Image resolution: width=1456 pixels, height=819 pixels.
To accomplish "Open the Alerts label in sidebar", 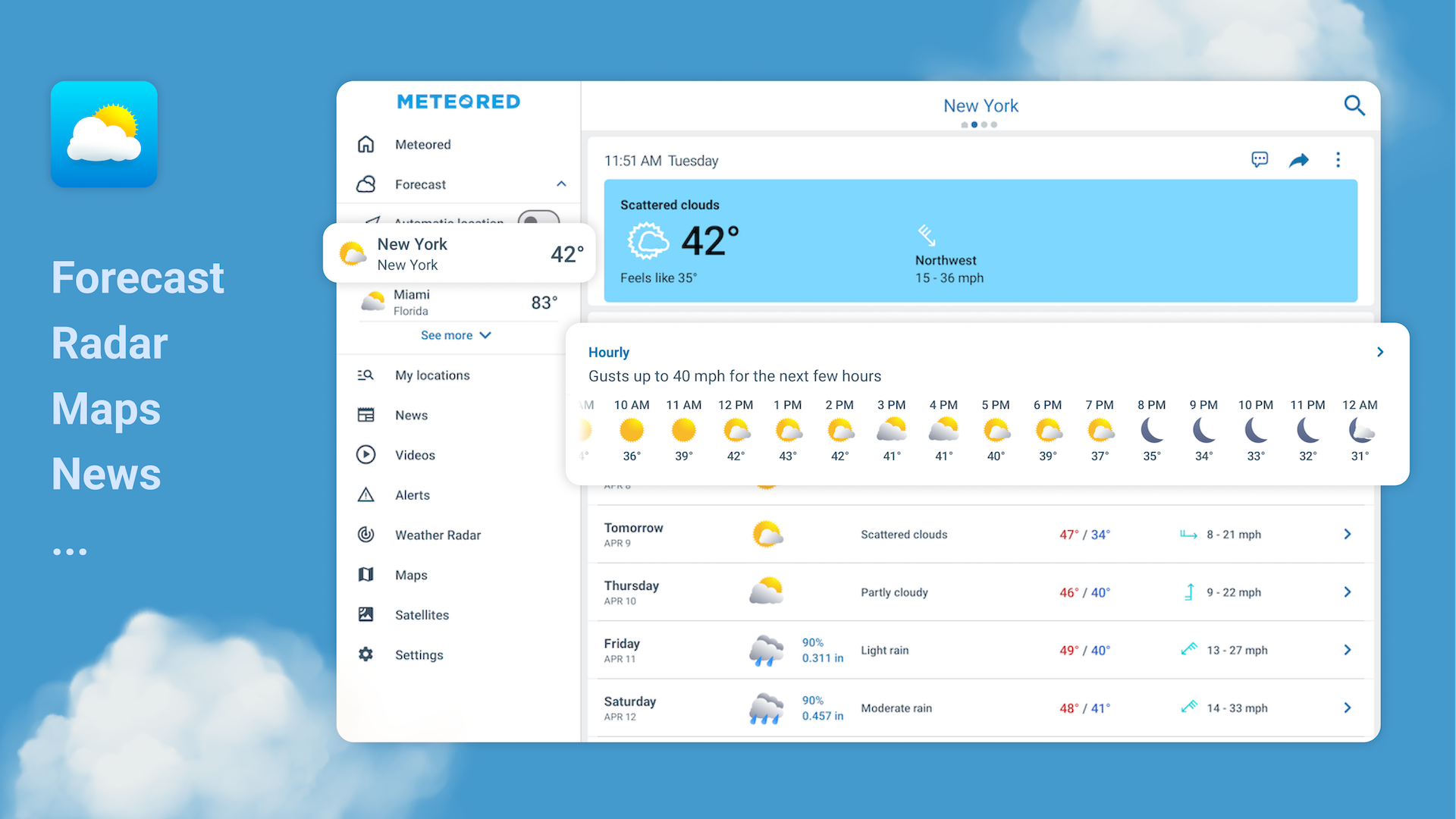I will coord(413,495).
